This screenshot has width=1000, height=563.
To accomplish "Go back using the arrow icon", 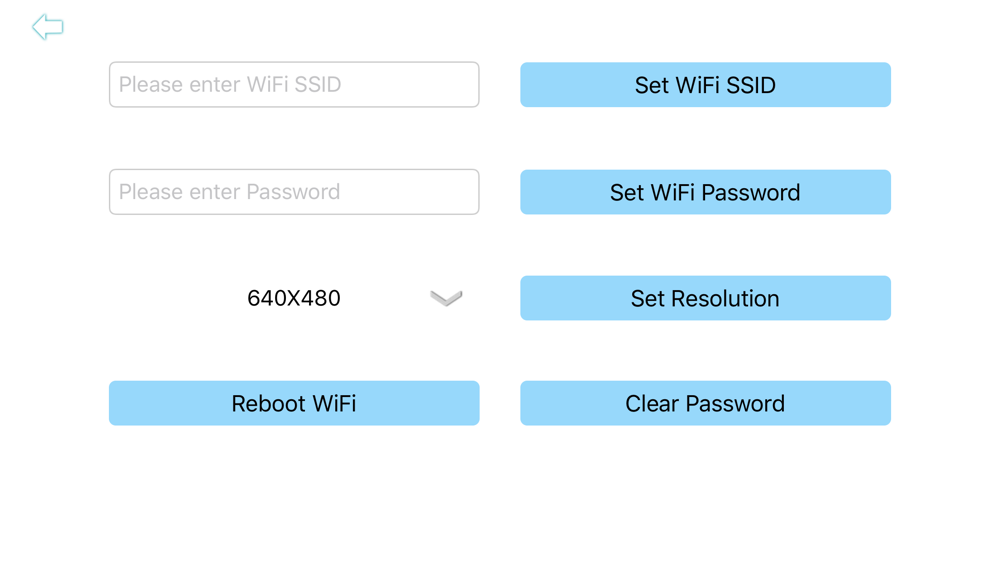I will [48, 27].
